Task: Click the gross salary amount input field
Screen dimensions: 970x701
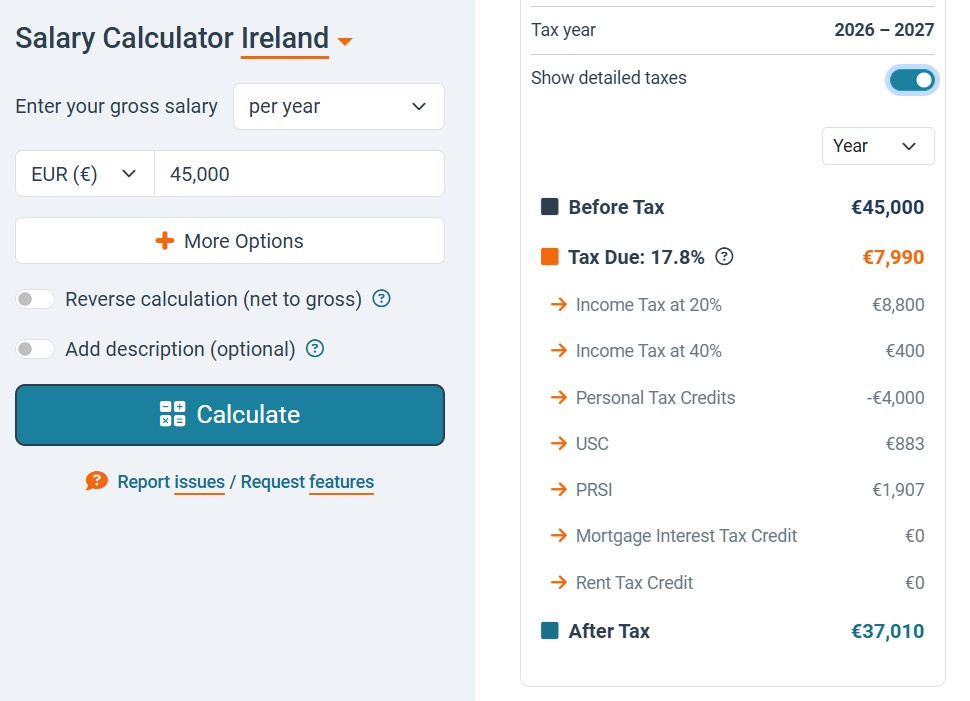Action: click(x=299, y=174)
